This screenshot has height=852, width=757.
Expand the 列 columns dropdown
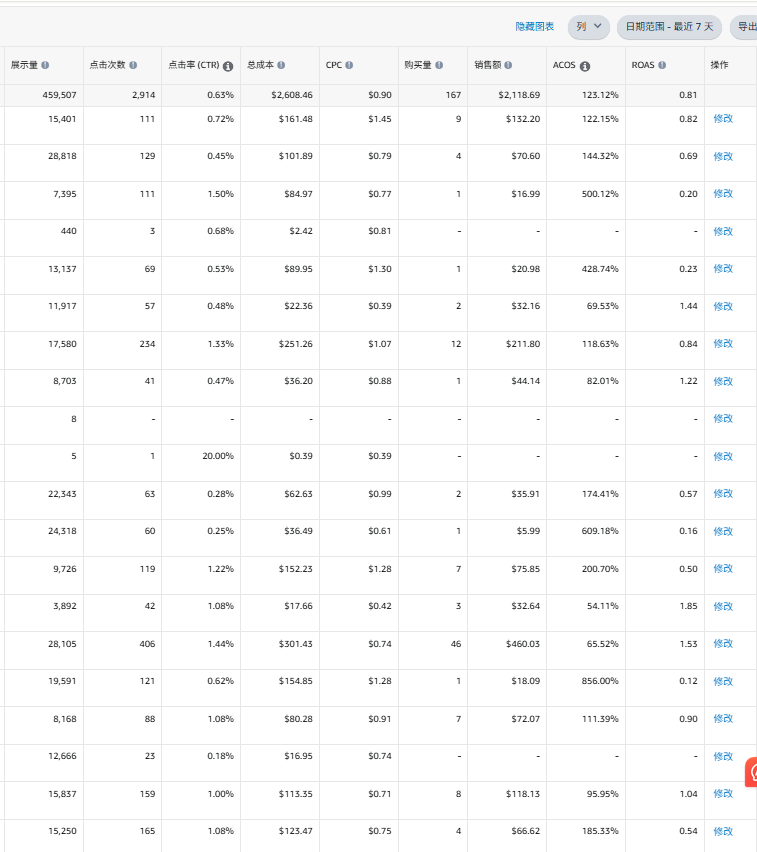point(589,27)
